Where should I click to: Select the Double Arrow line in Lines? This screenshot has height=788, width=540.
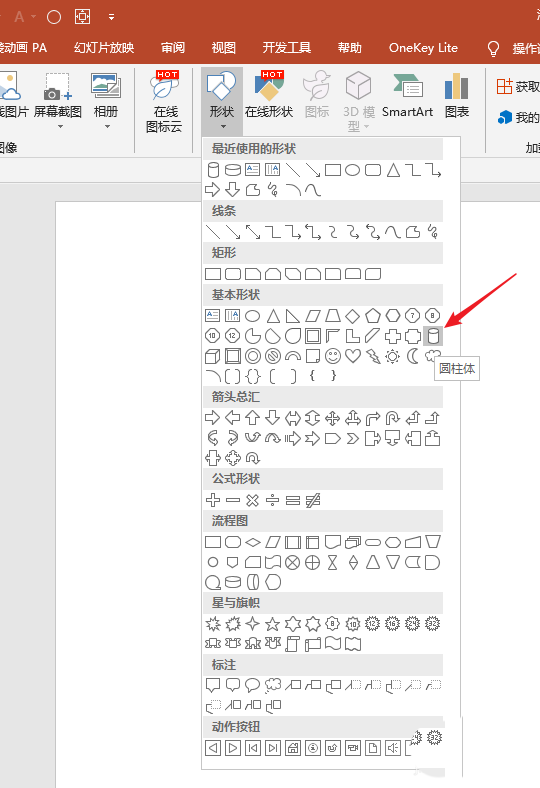pyautogui.click(x=253, y=232)
